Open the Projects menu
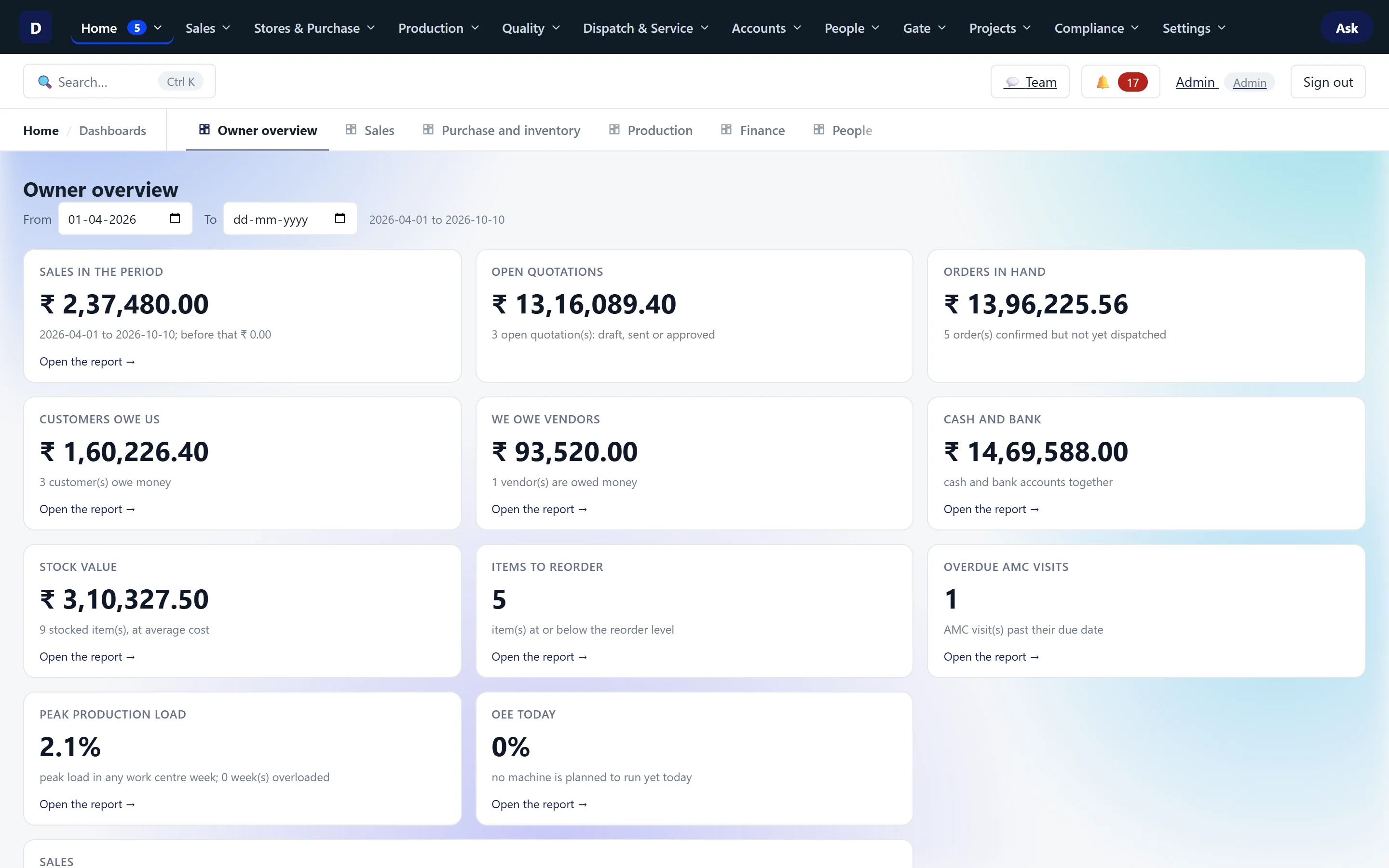Screen dimensions: 1389x868 point(1000,27)
